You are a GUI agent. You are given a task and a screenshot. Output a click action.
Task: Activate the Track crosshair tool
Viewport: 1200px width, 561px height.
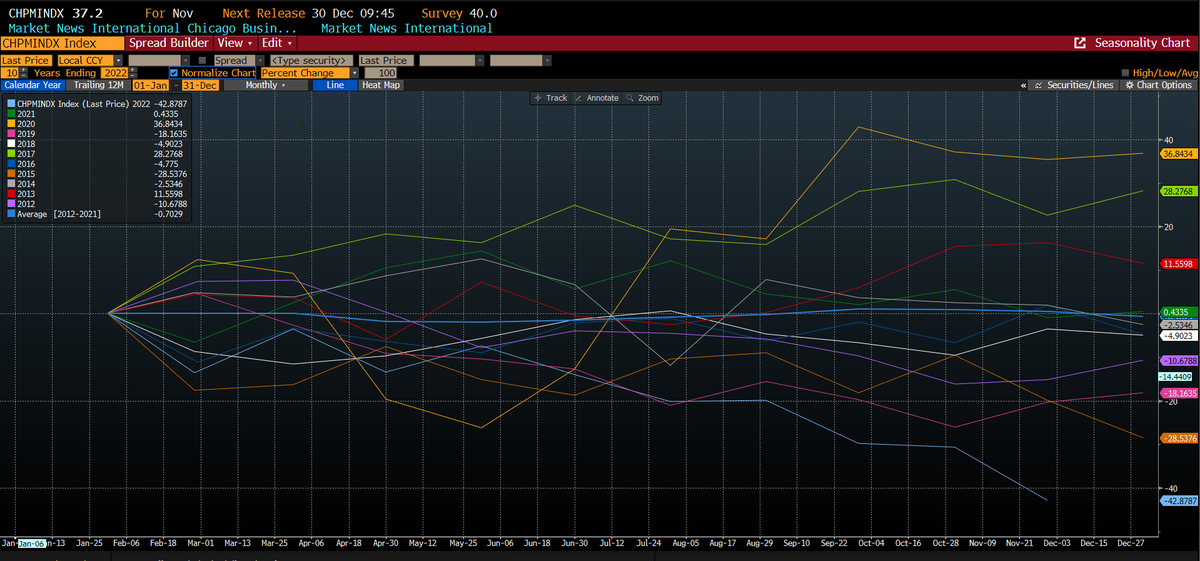click(x=551, y=98)
